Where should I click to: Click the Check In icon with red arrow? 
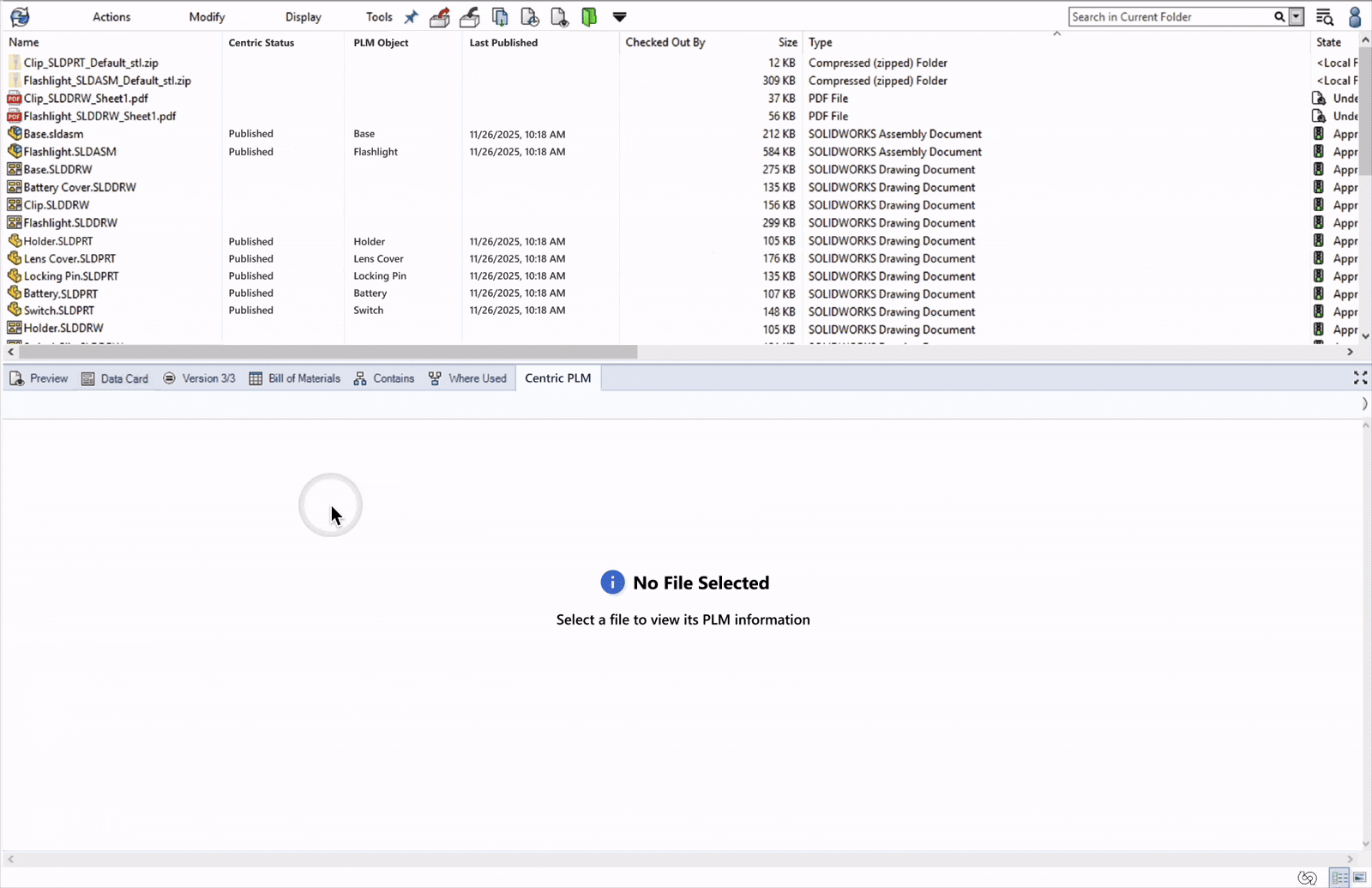coord(440,16)
